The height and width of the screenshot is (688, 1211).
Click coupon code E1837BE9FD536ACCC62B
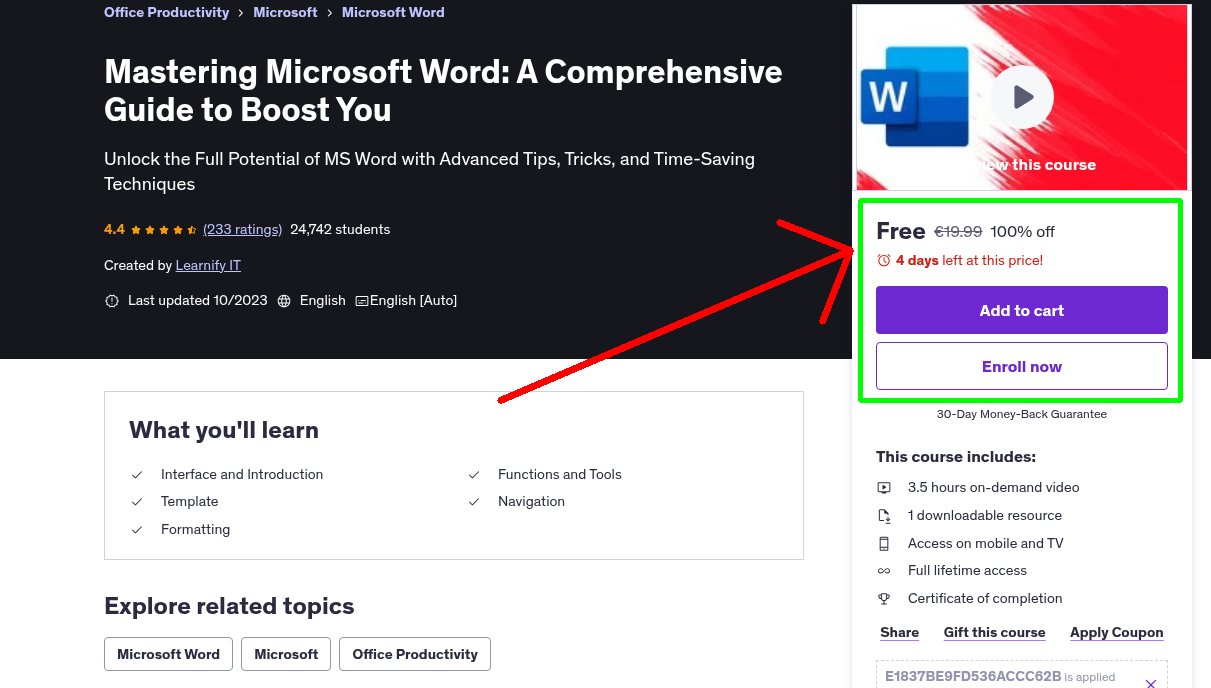click(973, 676)
